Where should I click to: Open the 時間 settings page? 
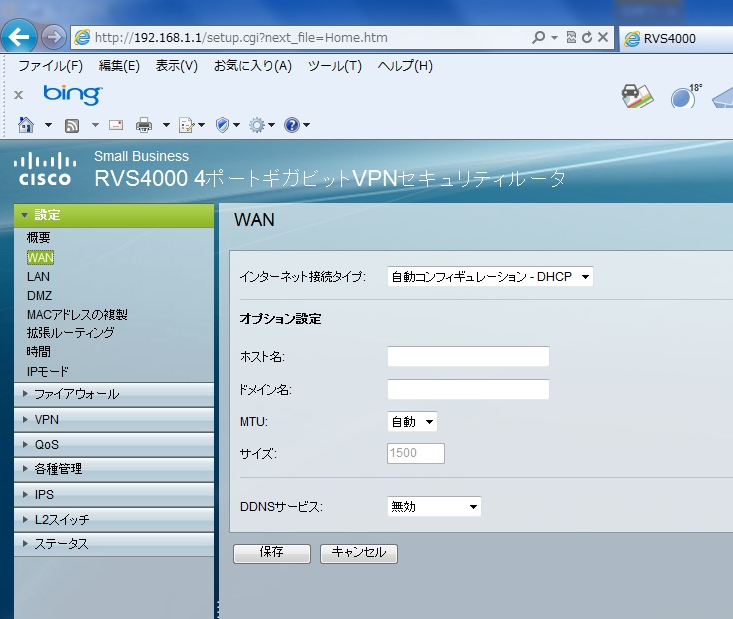[x=38, y=352]
